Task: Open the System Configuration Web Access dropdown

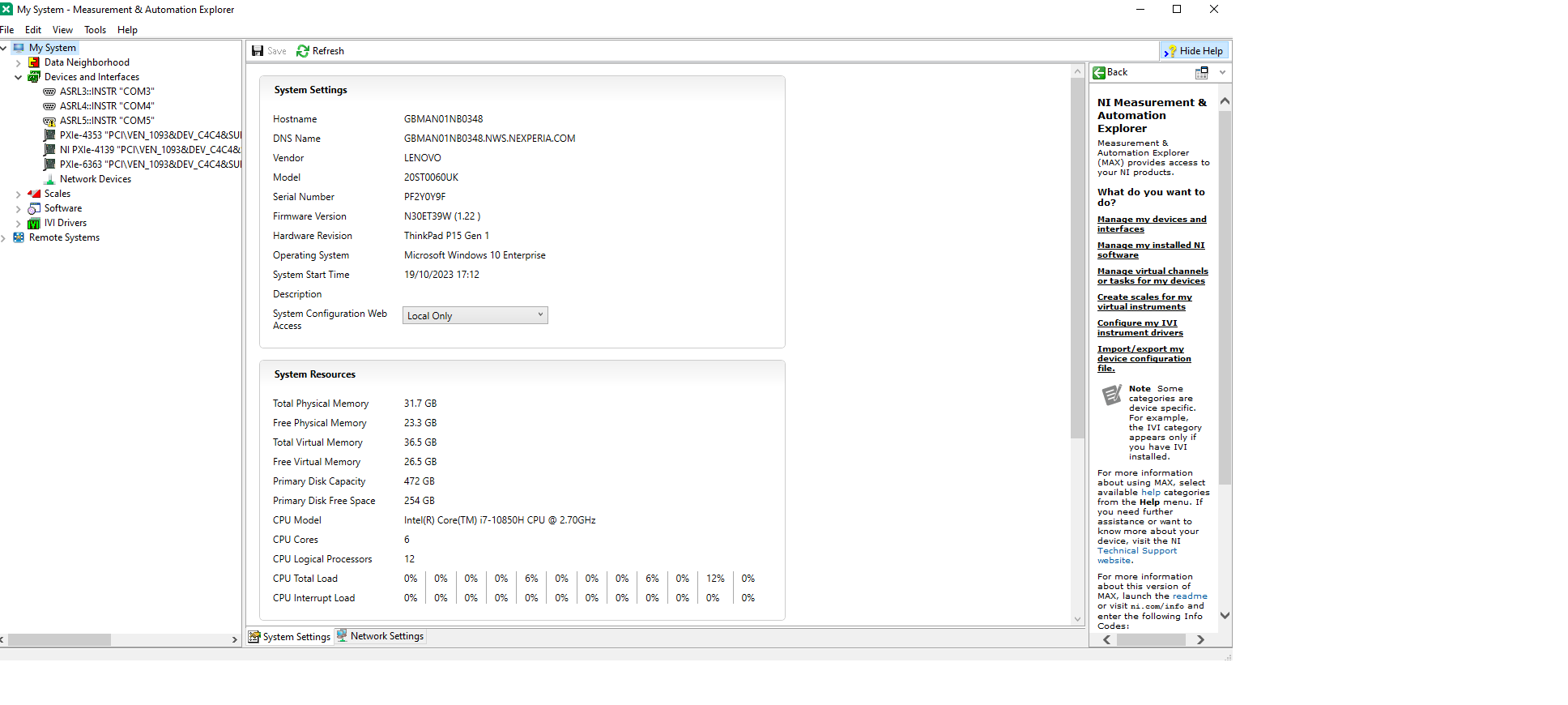Action: tap(475, 315)
